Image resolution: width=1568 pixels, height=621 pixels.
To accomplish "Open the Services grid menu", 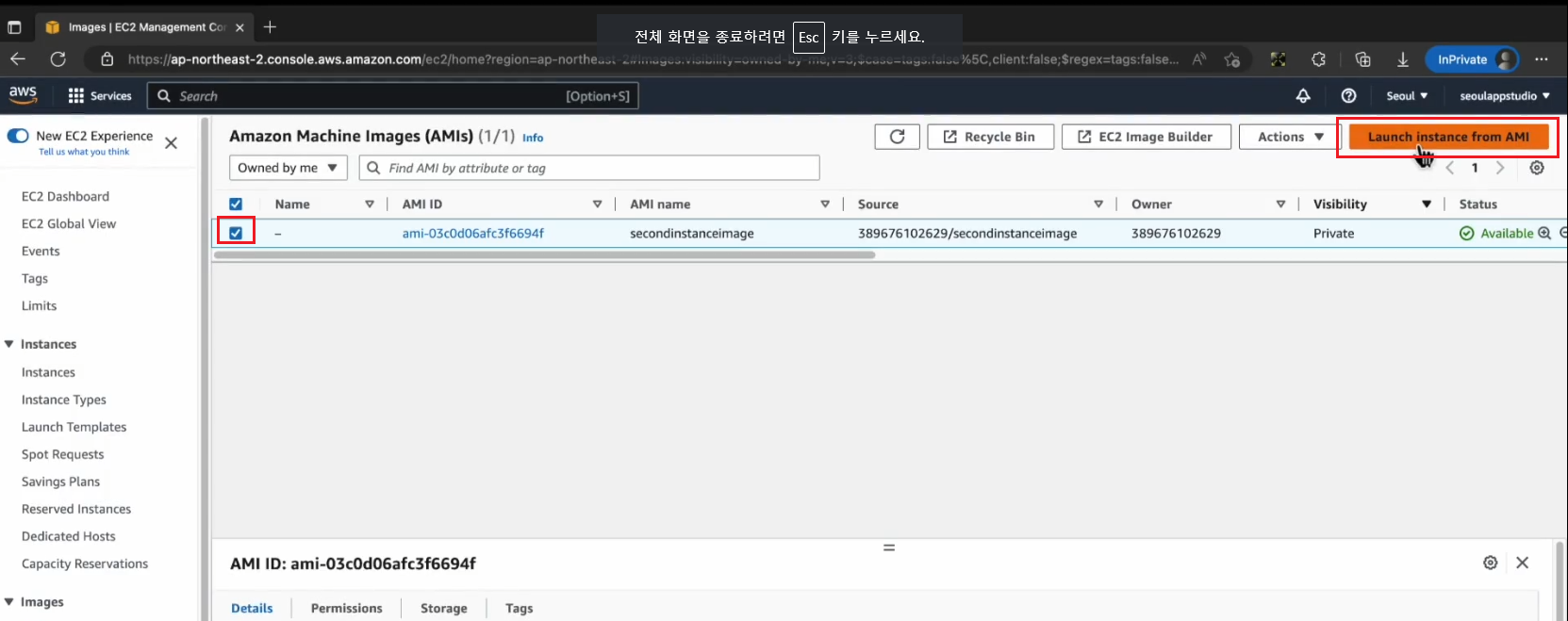I will pyautogui.click(x=100, y=96).
